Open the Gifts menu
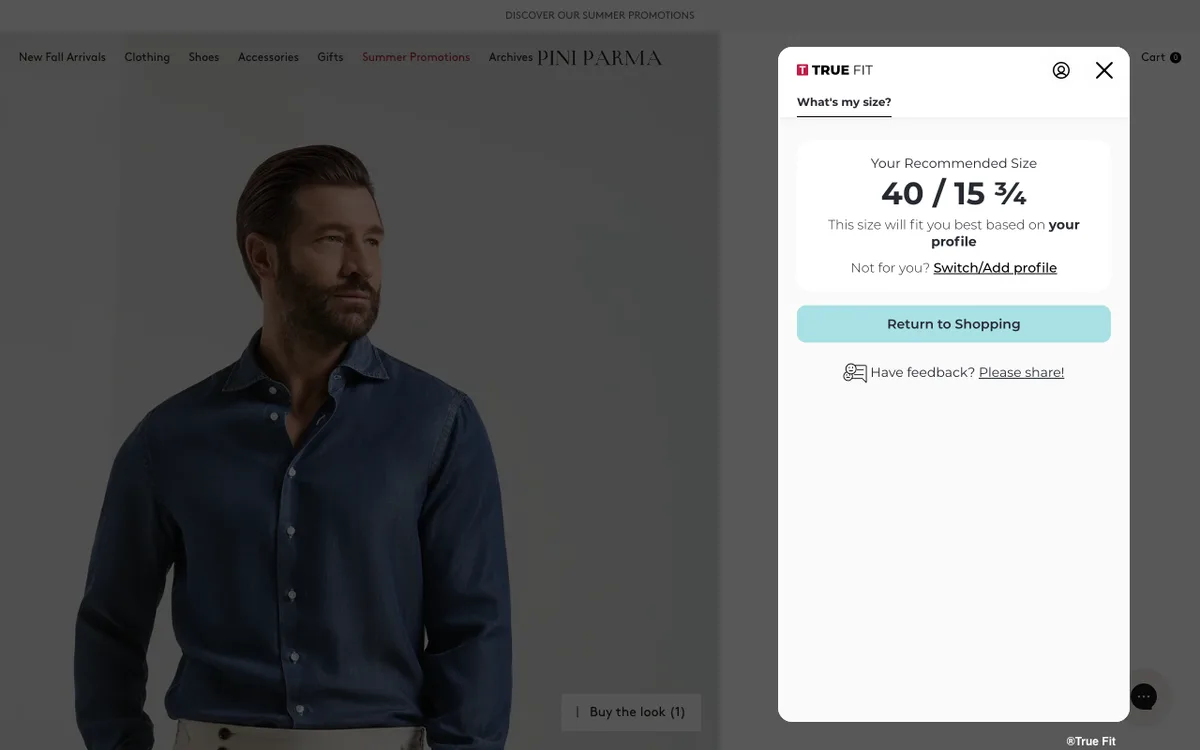This screenshot has width=1200, height=750. click(330, 57)
